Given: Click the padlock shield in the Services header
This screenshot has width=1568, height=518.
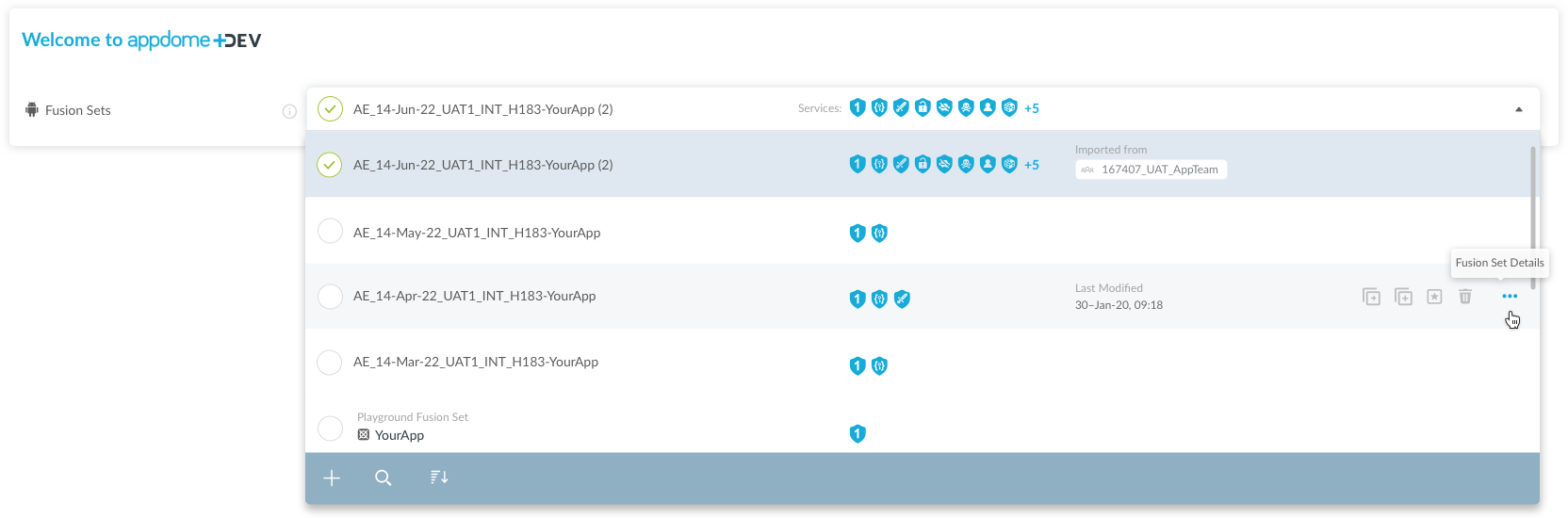Looking at the screenshot, I should pos(923,107).
